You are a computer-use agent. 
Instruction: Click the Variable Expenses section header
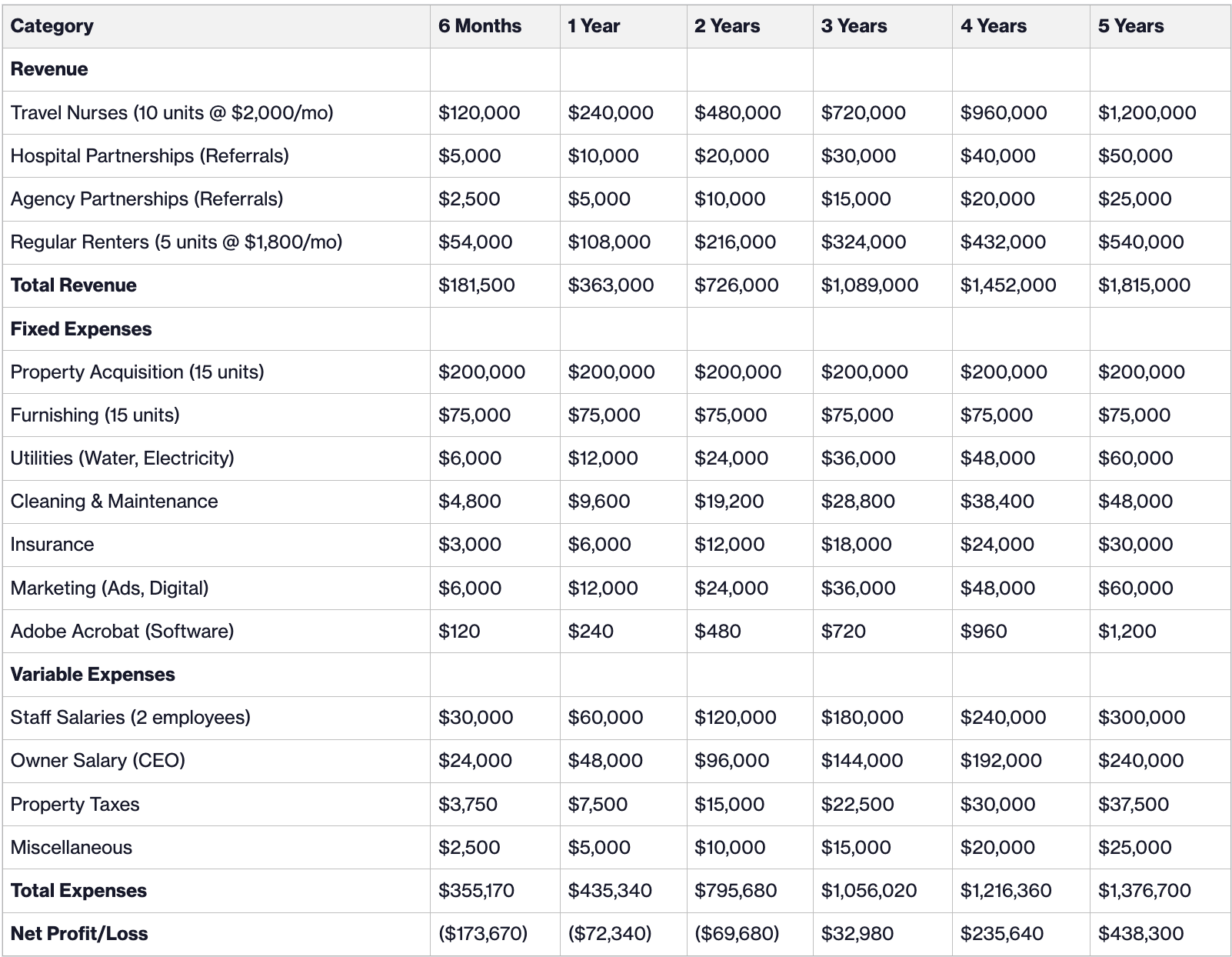coord(92,674)
